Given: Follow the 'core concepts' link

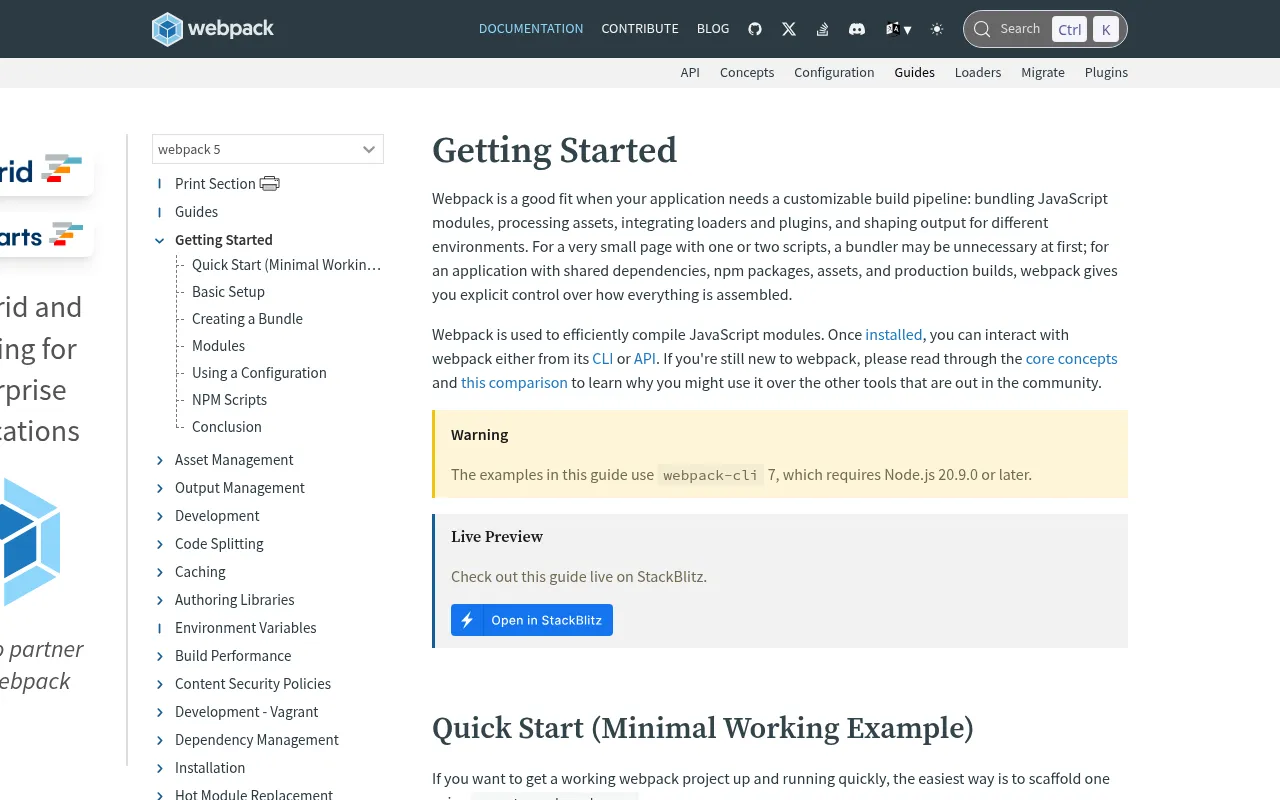Looking at the screenshot, I should pos(1072,359).
